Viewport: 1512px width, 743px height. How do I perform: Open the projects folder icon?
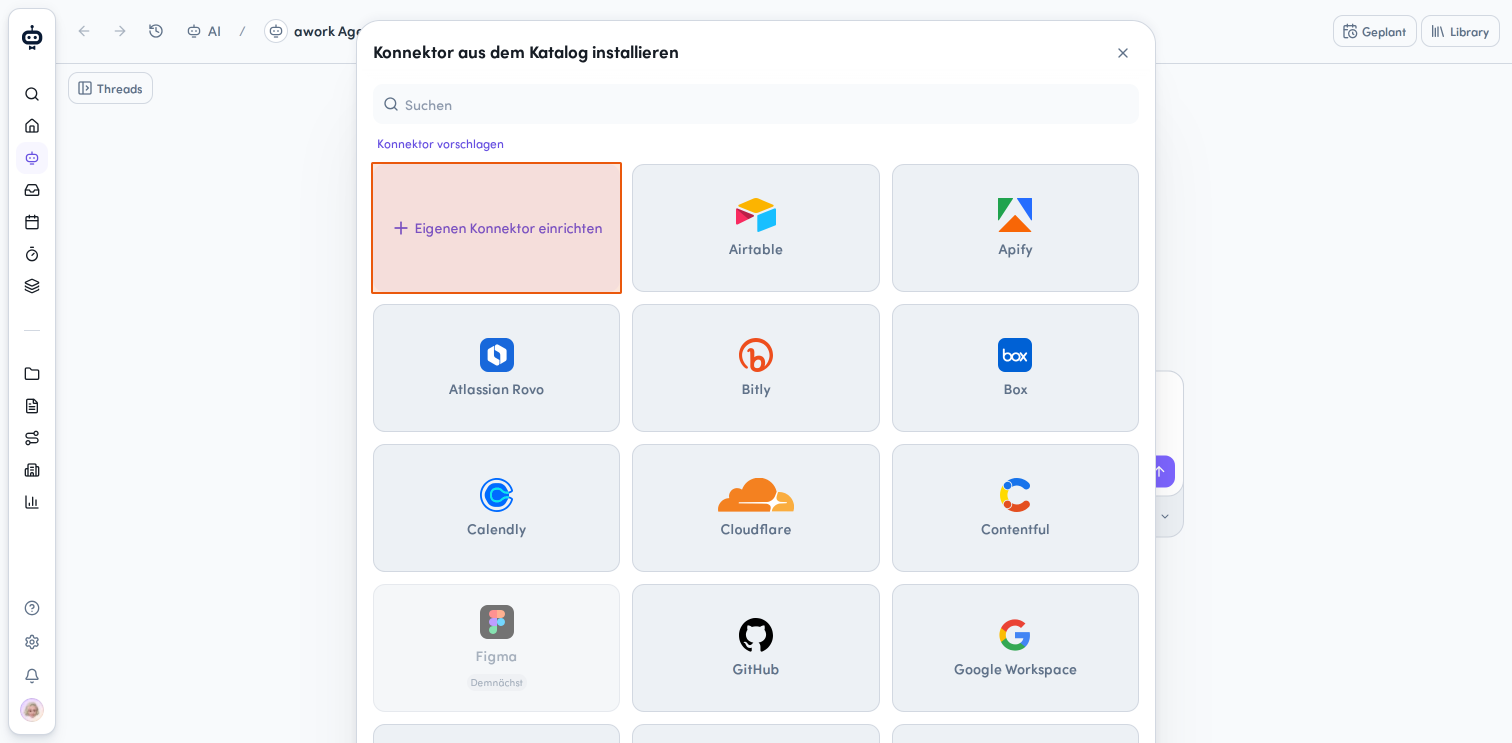(32, 374)
